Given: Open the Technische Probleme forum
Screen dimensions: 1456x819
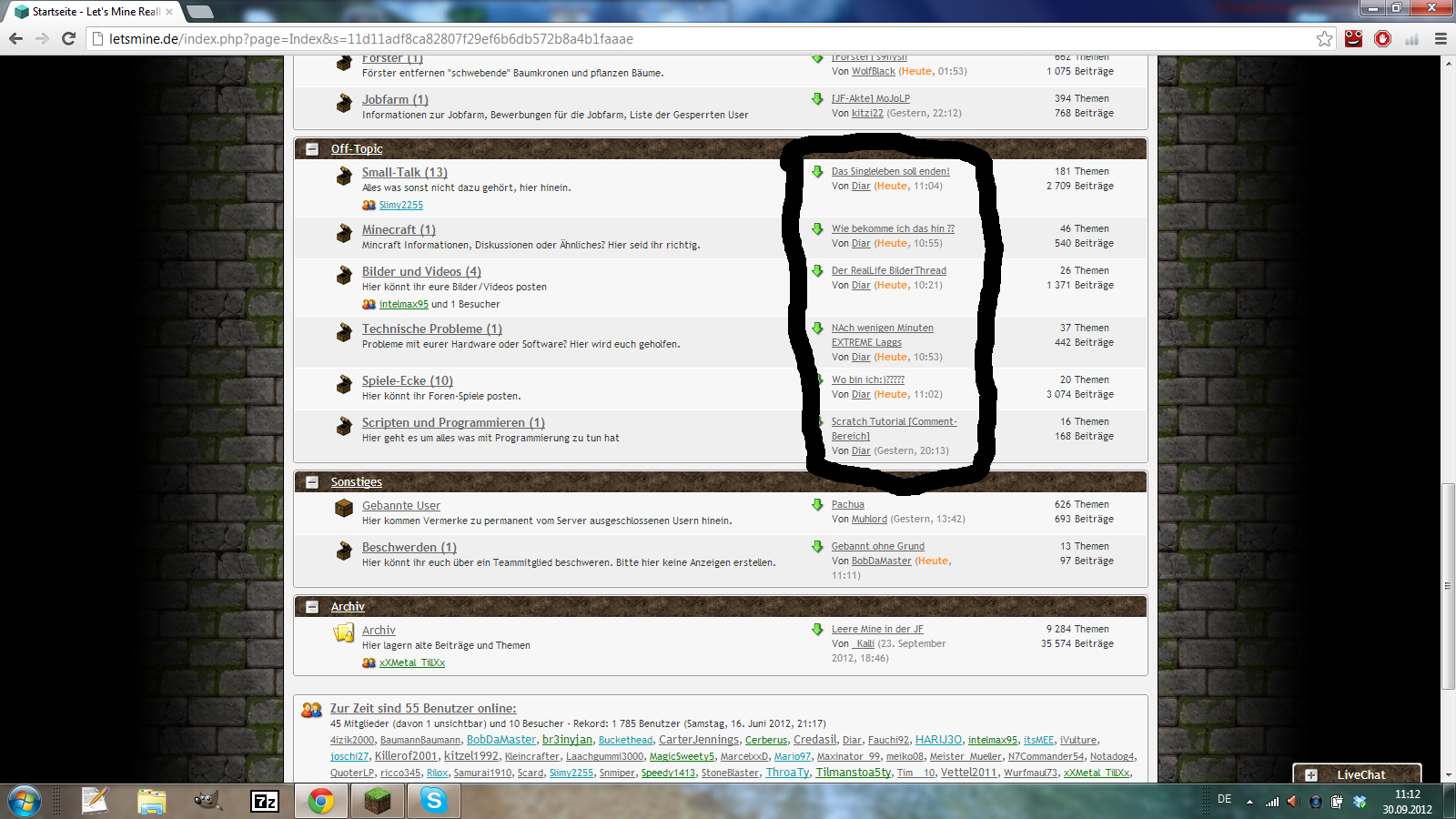Looking at the screenshot, I should click(422, 329).
